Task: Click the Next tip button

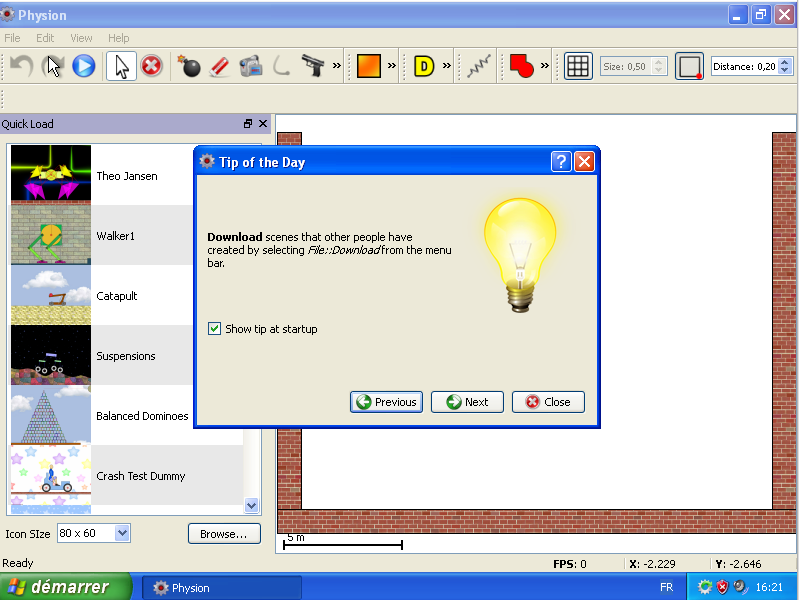Action: tap(468, 402)
